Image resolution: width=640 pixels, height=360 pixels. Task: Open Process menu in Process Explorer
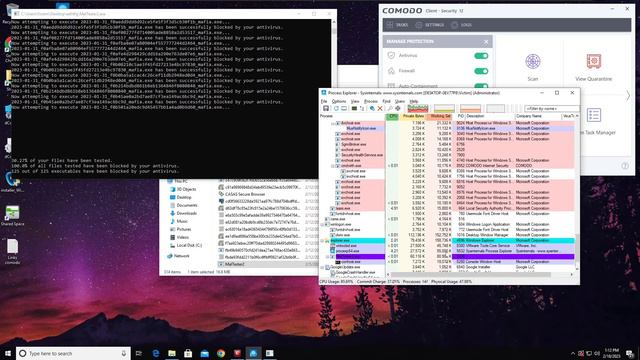[x=371, y=101]
